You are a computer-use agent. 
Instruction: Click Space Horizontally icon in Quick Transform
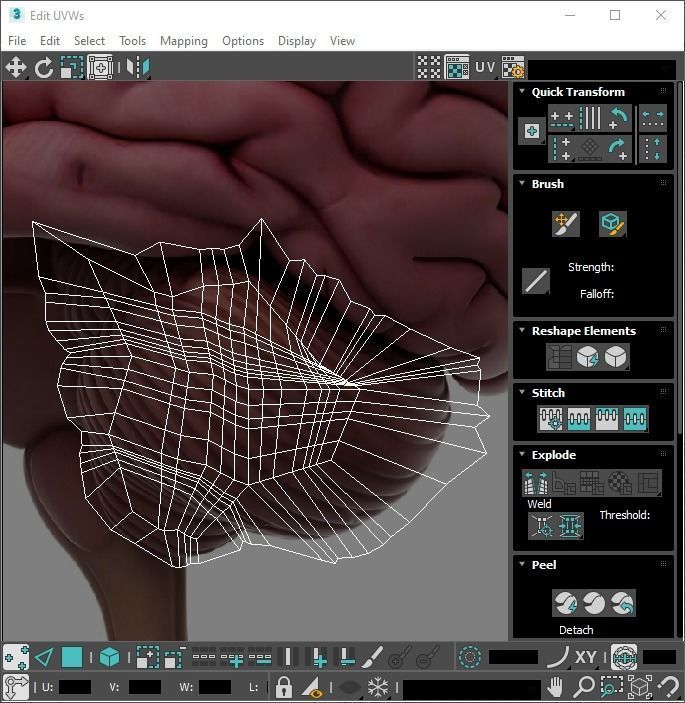pyautogui.click(x=653, y=118)
